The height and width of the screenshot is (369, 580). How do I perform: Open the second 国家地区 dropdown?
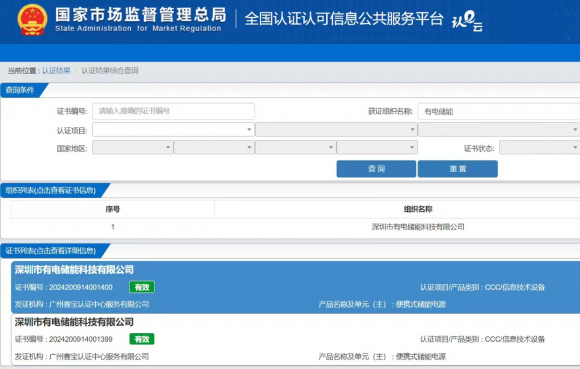(x=214, y=148)
